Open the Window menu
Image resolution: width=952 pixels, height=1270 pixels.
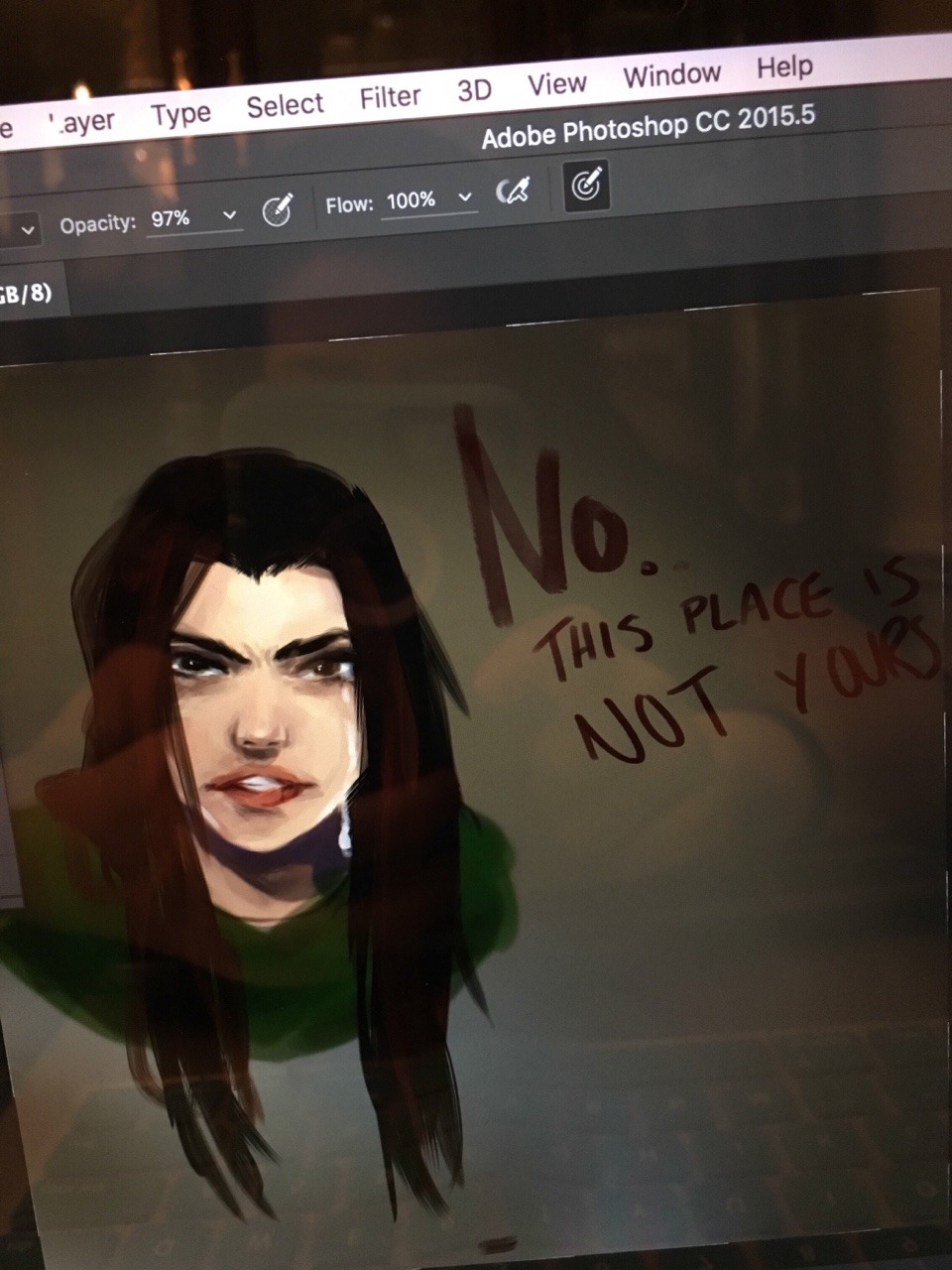(671, 74)
